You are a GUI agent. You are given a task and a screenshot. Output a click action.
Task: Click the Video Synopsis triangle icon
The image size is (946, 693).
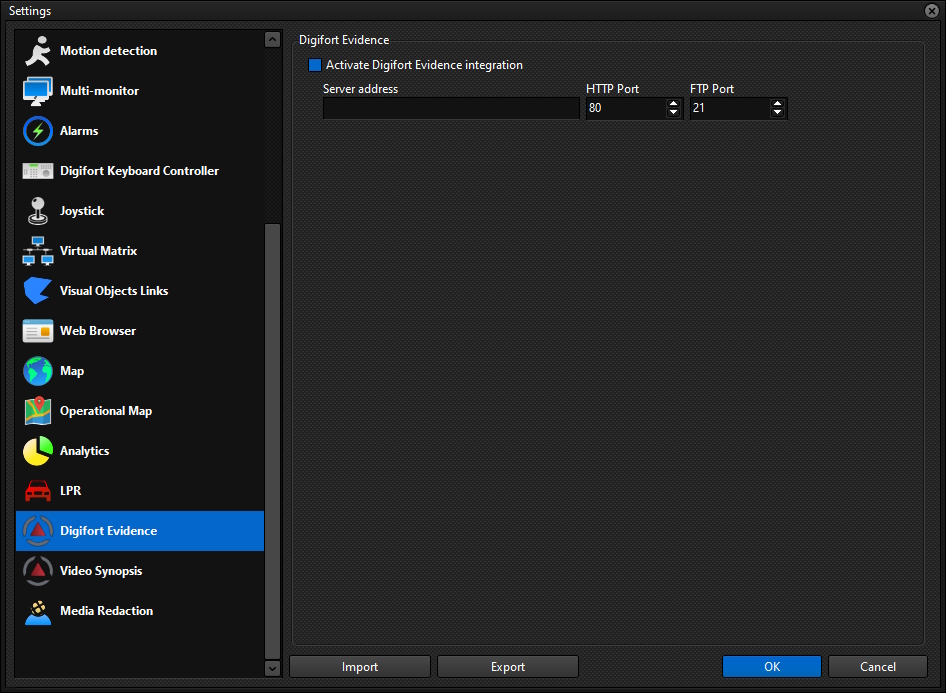38,571
